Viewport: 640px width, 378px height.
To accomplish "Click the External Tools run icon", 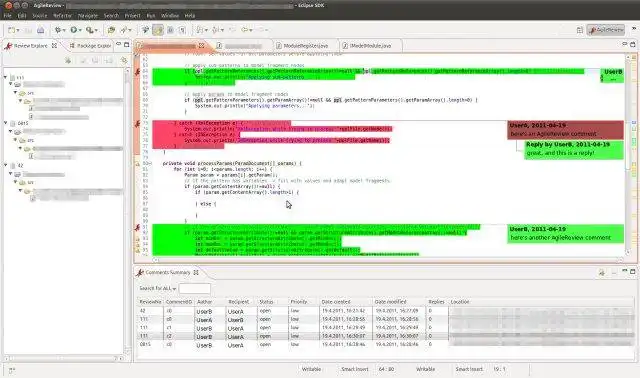I will pos(89,30).
